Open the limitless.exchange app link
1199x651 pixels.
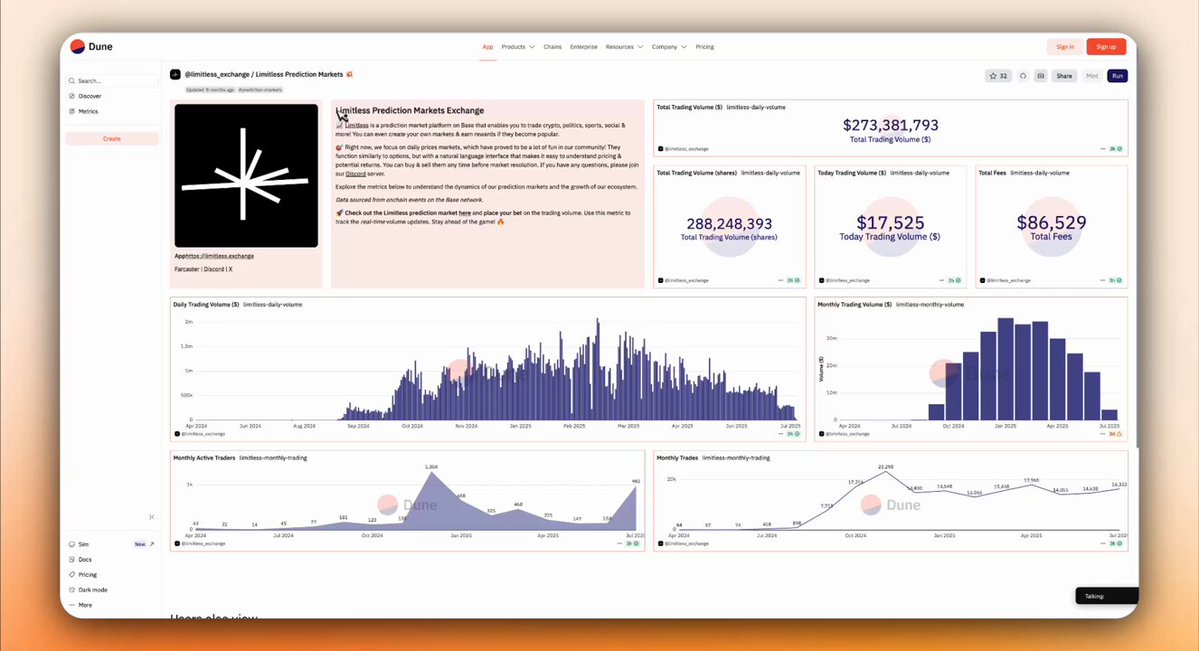[221, 256]
